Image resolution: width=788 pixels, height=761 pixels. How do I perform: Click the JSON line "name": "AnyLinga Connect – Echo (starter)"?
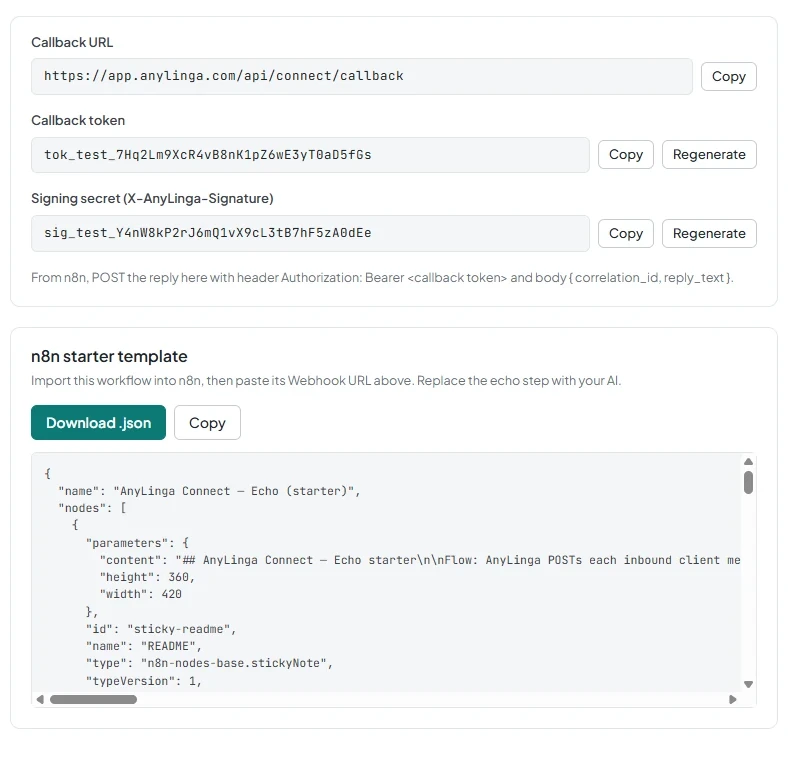209,491
